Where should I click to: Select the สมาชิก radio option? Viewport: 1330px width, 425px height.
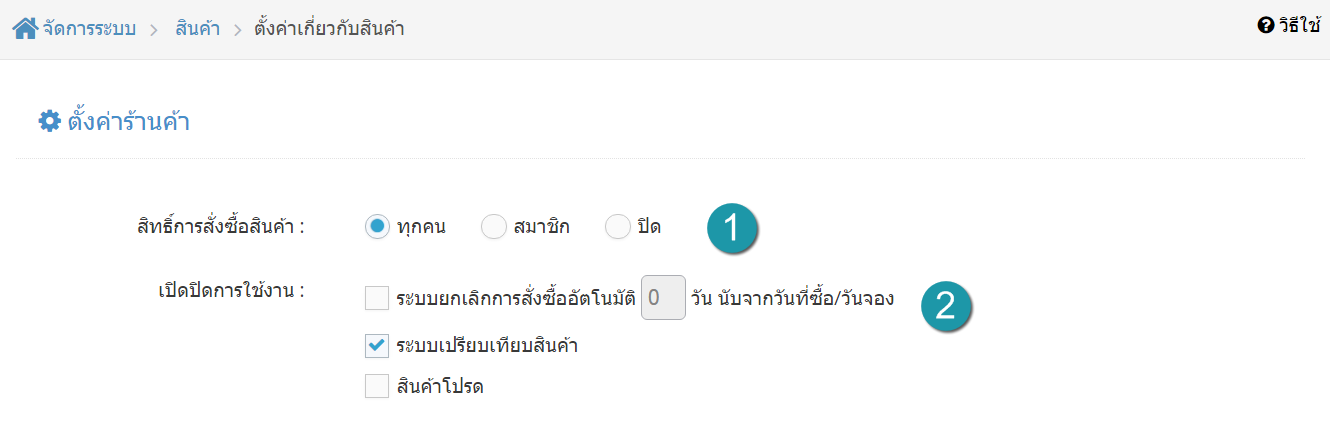click(494, 227)
